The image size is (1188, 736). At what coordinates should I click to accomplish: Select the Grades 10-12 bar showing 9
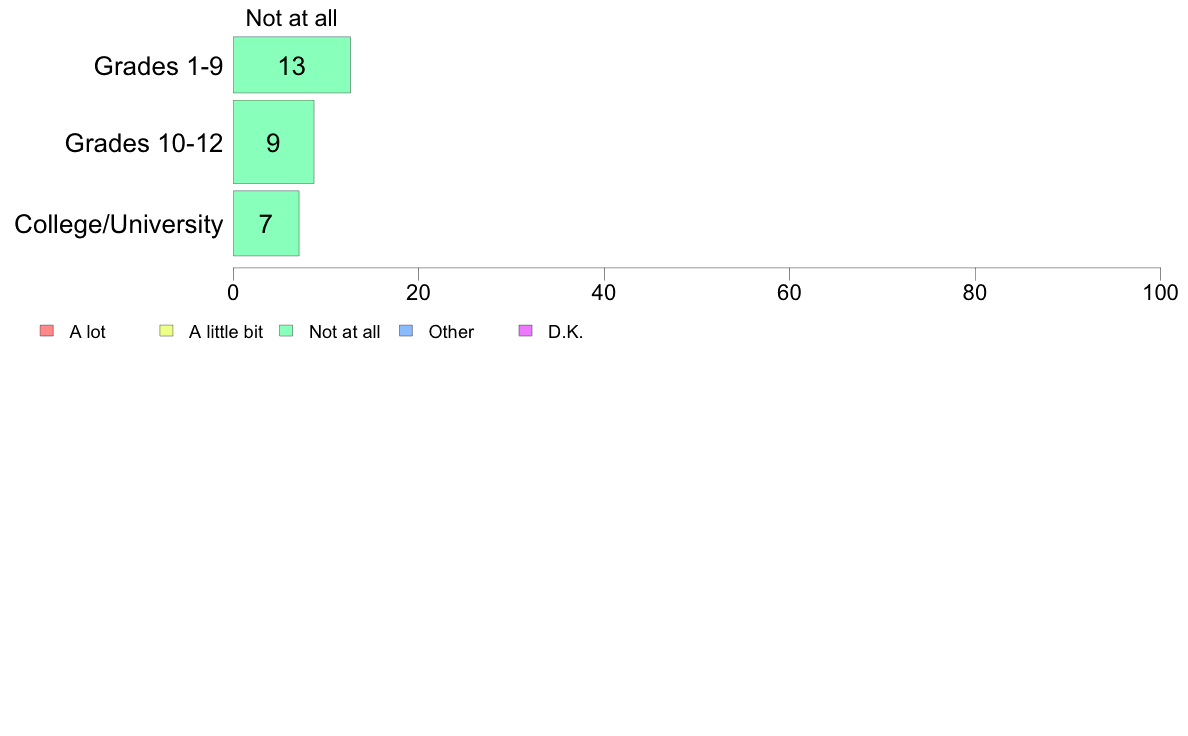pos(274,142)
